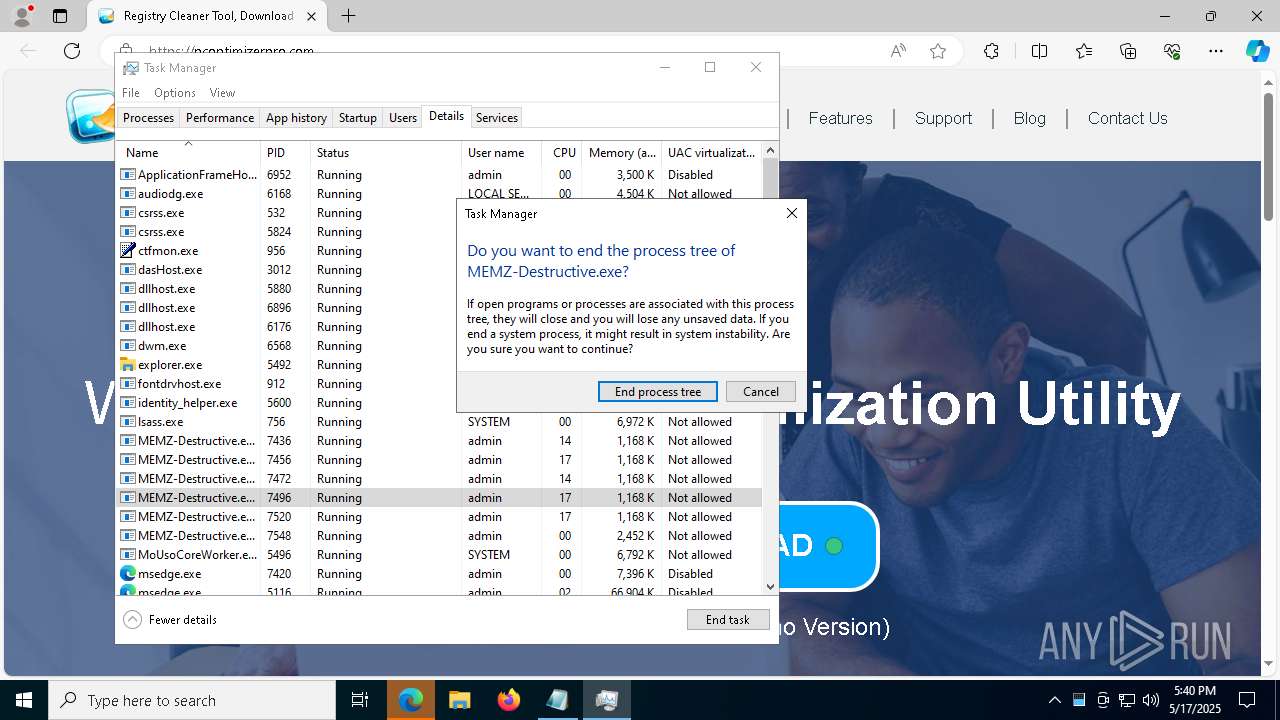Add page to favorites star icon
This screenshot has height=720, width=1280.
pyautogui.click(x=938, y=51)
